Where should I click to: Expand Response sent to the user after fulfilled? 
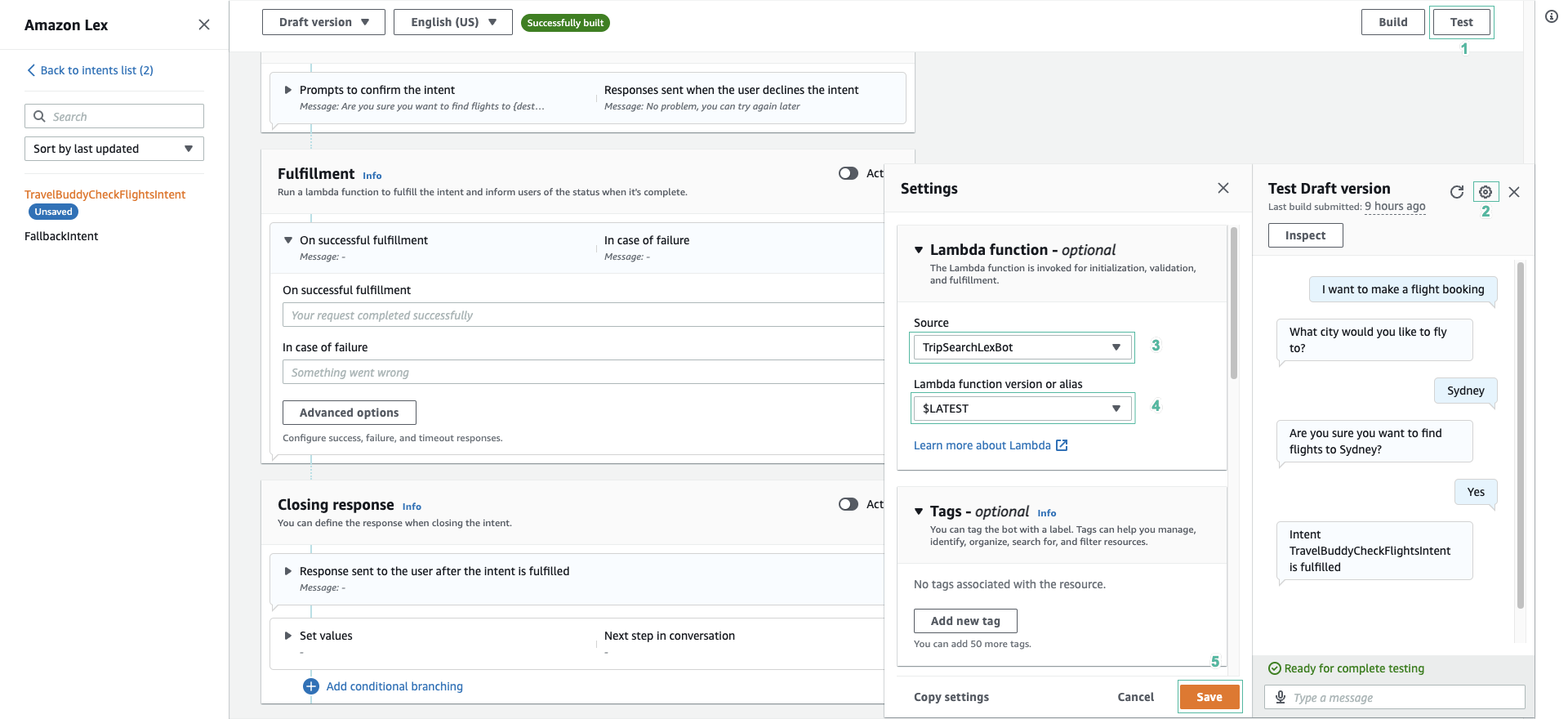click(287, 571)
